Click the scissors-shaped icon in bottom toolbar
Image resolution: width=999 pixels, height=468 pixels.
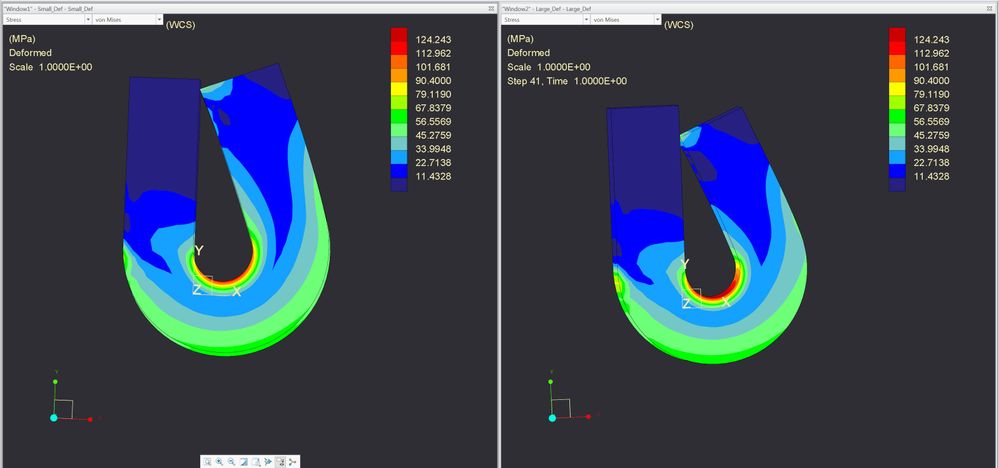[x=292, y=462]
